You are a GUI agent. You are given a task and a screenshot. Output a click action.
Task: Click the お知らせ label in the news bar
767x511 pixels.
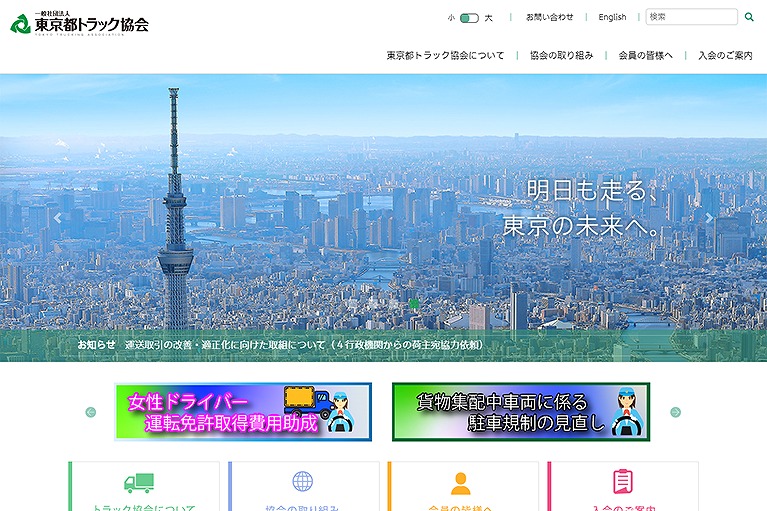(x=96, y=345)
